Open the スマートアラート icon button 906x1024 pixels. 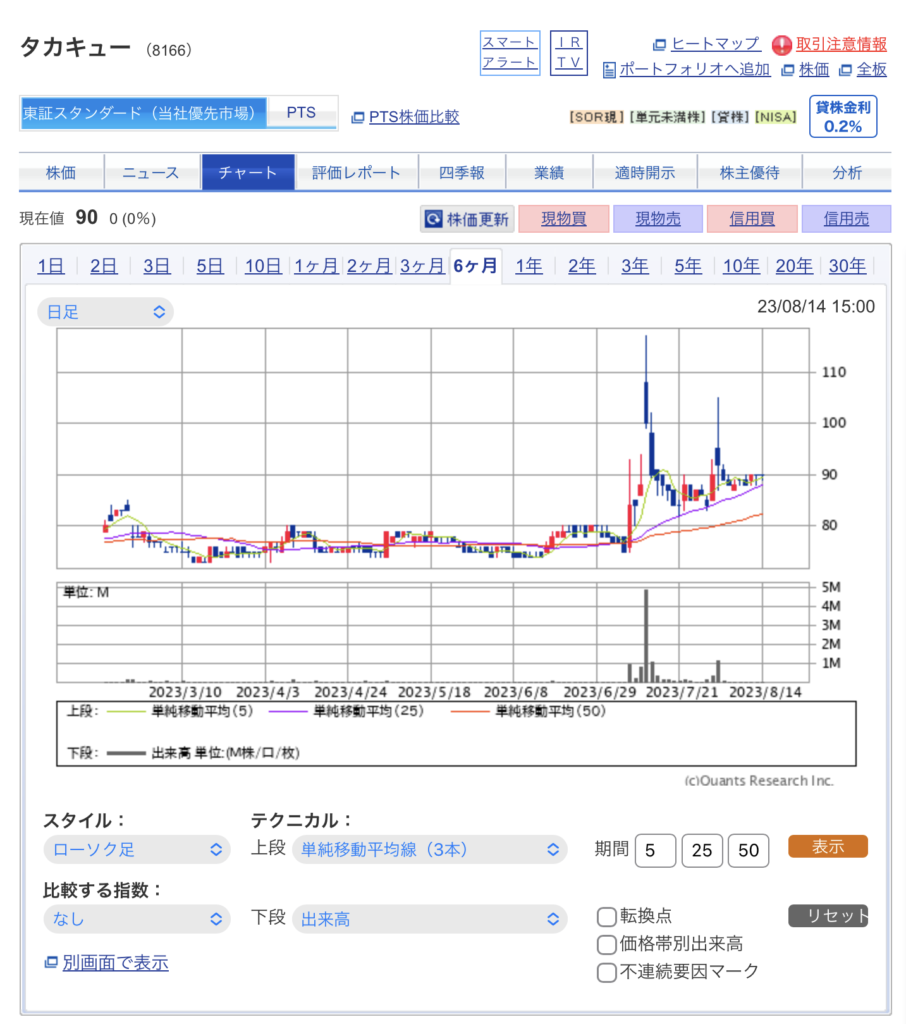509,52
